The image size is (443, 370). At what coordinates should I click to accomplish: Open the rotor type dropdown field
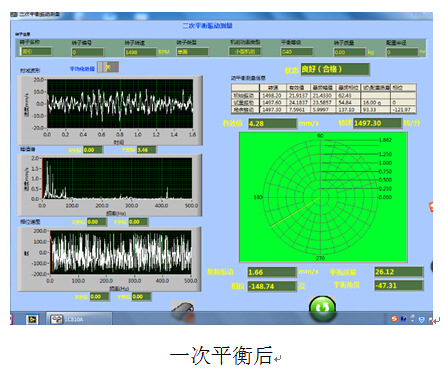(x=192, y=52)
